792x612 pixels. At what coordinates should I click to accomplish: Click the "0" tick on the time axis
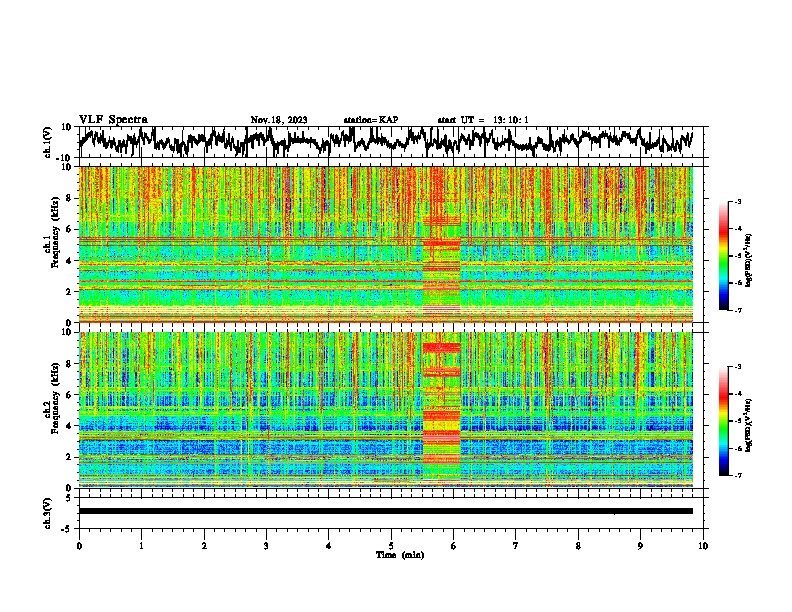[79, 546]
